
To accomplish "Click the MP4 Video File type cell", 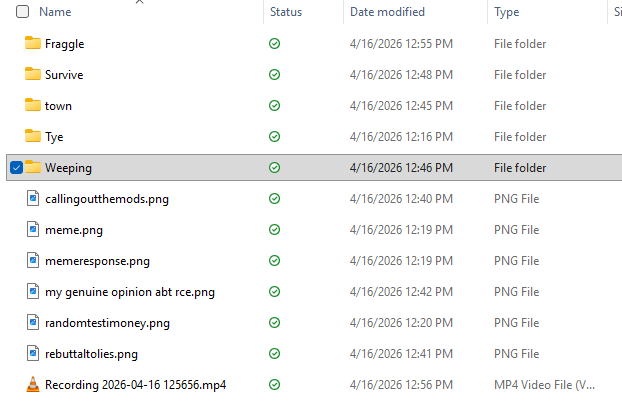I will click(544, 385).
